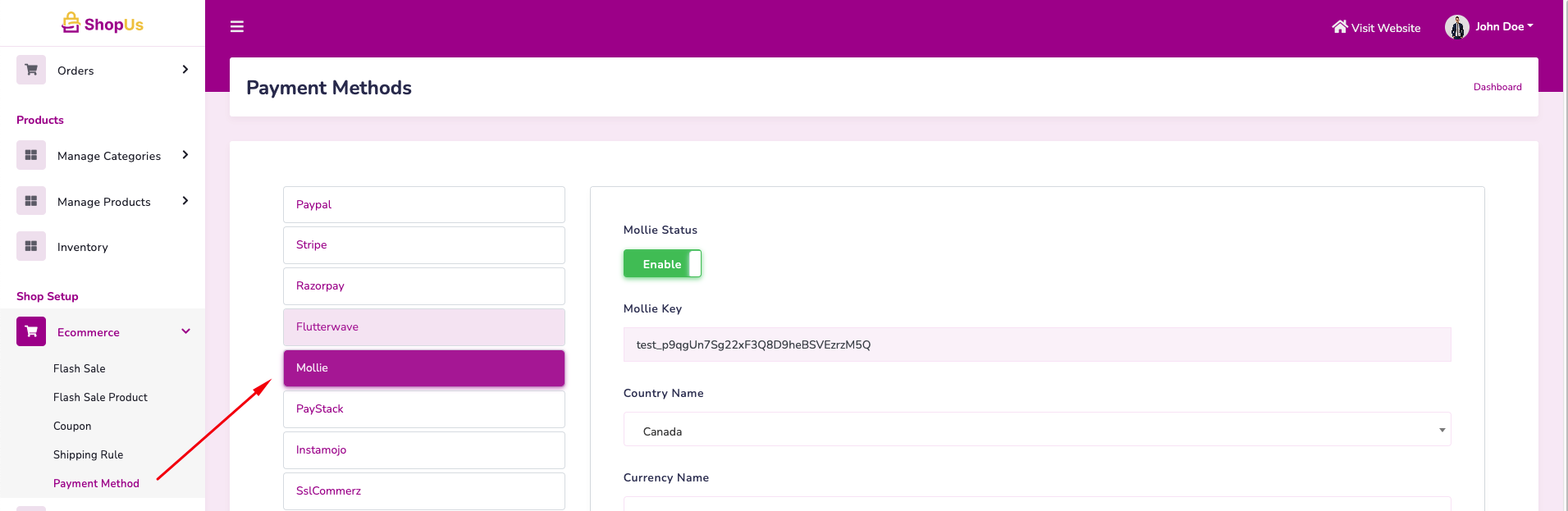The height and width of the screenshot is (511, 1568).
Task: Open the Flutterwave payment tab
Action: click(x=423, y=327)
